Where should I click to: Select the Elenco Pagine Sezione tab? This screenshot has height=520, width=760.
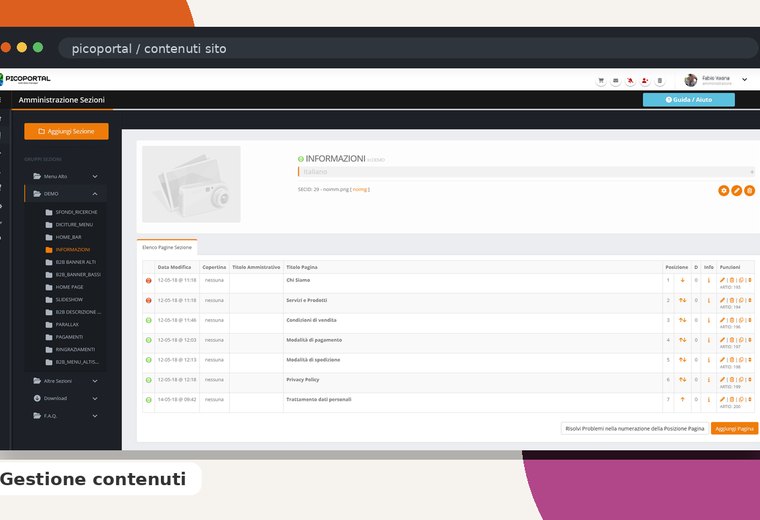click(167, 247)
